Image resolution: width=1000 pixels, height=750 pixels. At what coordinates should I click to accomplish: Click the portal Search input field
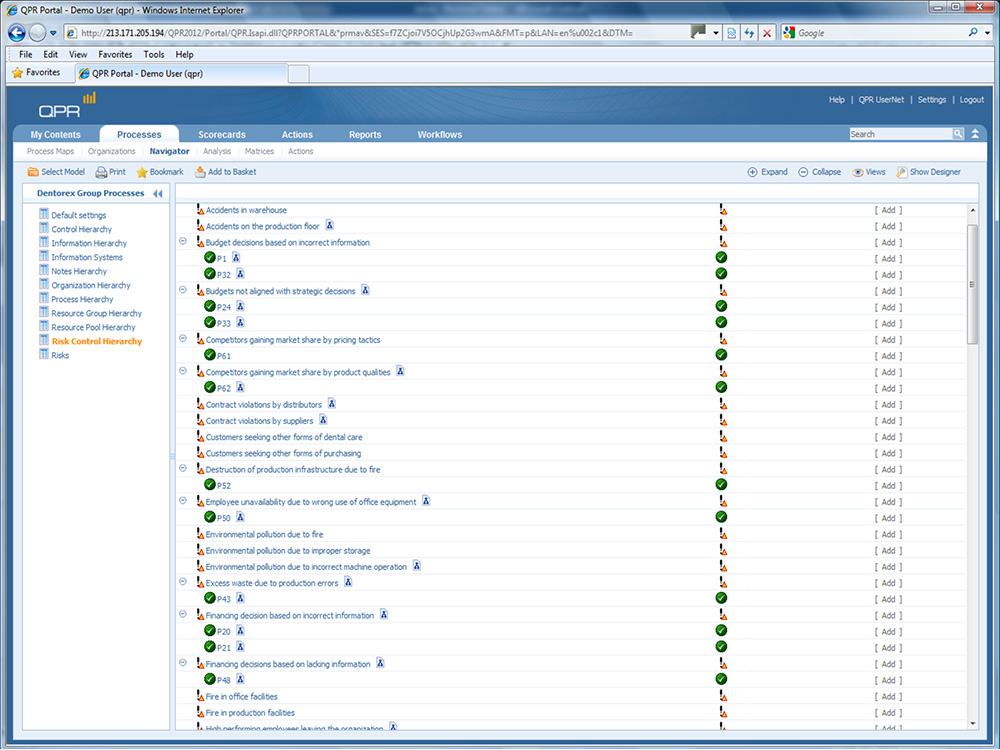[x=899, y=134]
